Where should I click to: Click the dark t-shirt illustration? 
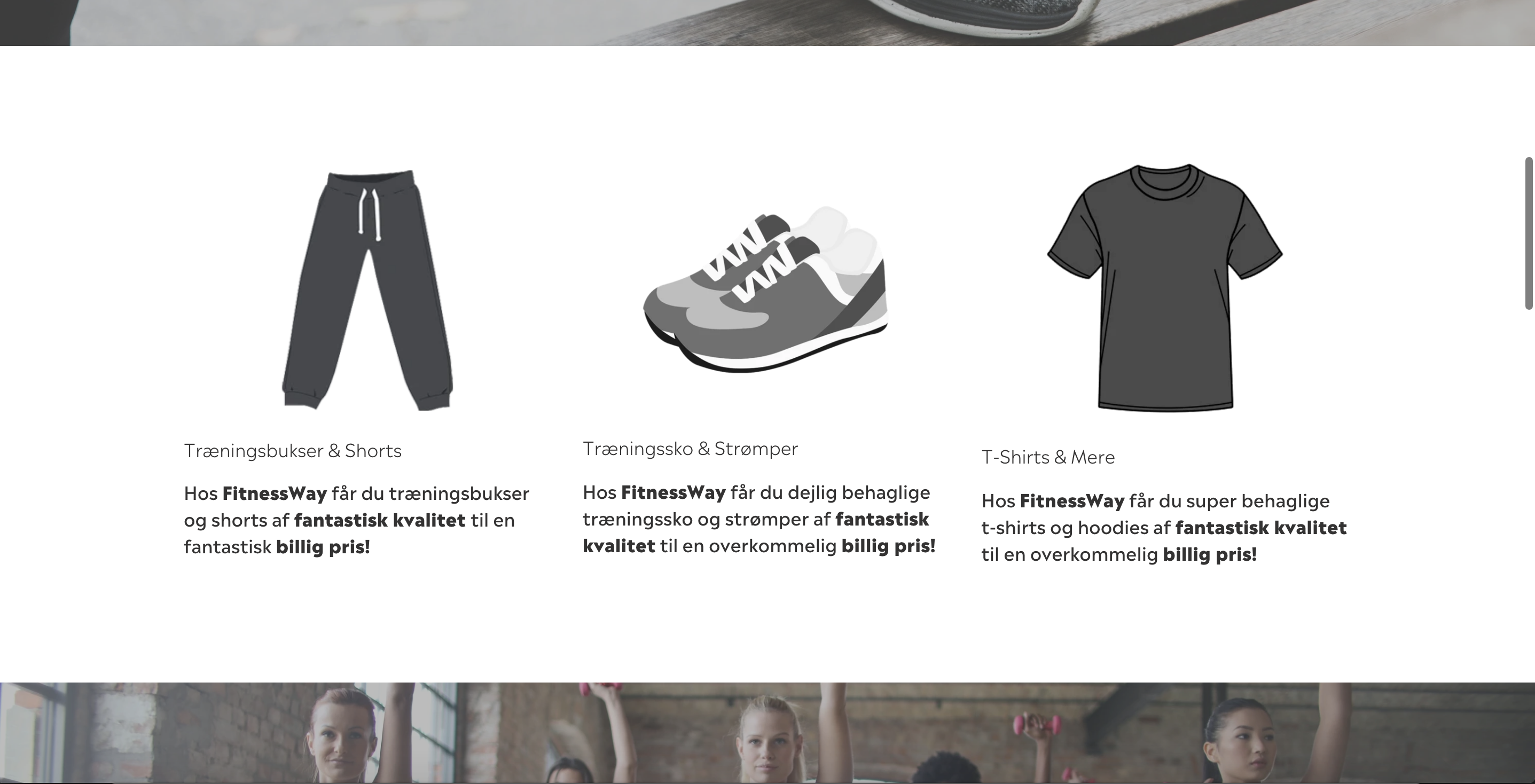(x=1165, y=288)
